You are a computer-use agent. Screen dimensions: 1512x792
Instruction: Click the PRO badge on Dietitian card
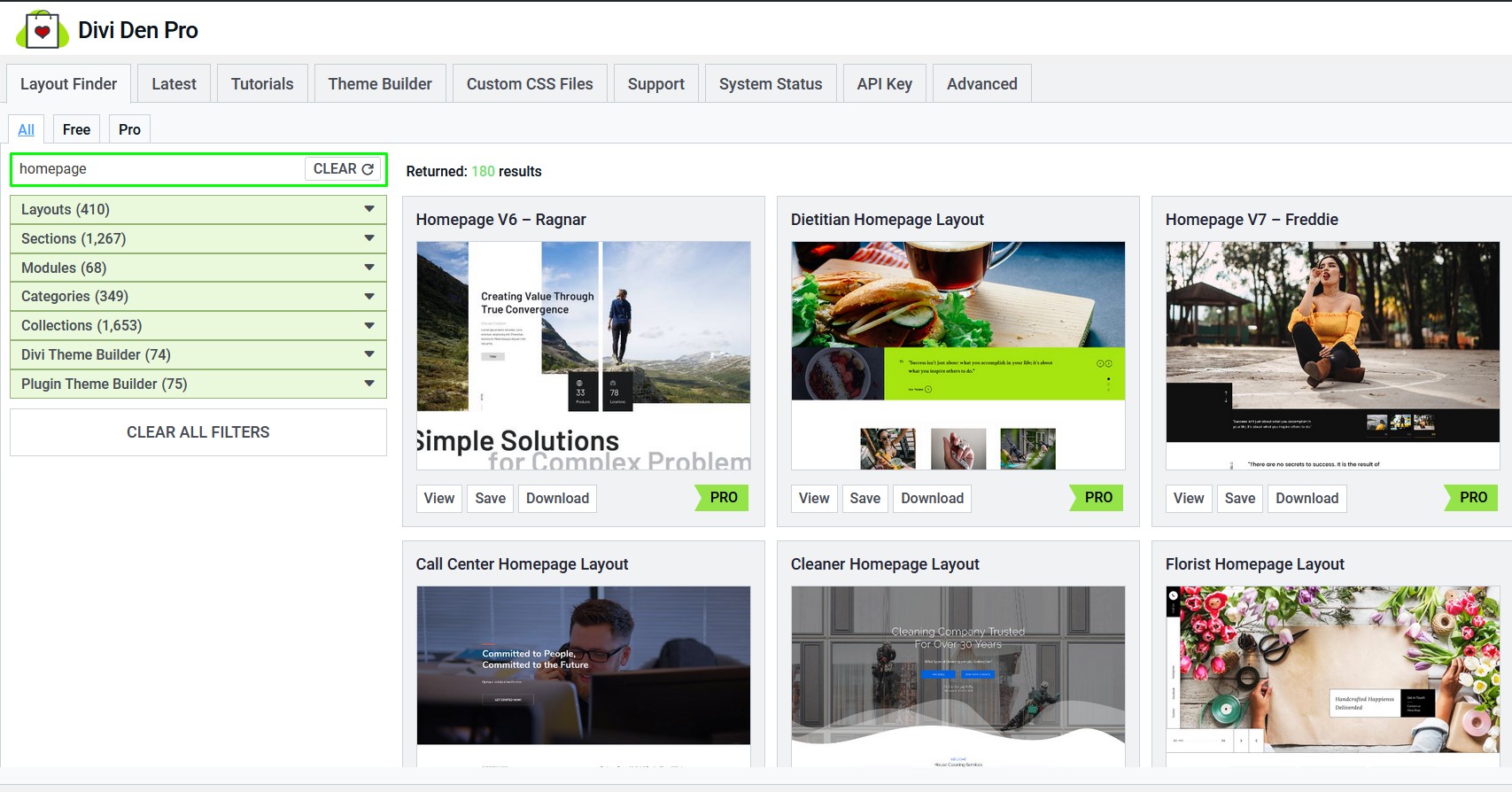pyautogui.click(x=1097, y=498)
